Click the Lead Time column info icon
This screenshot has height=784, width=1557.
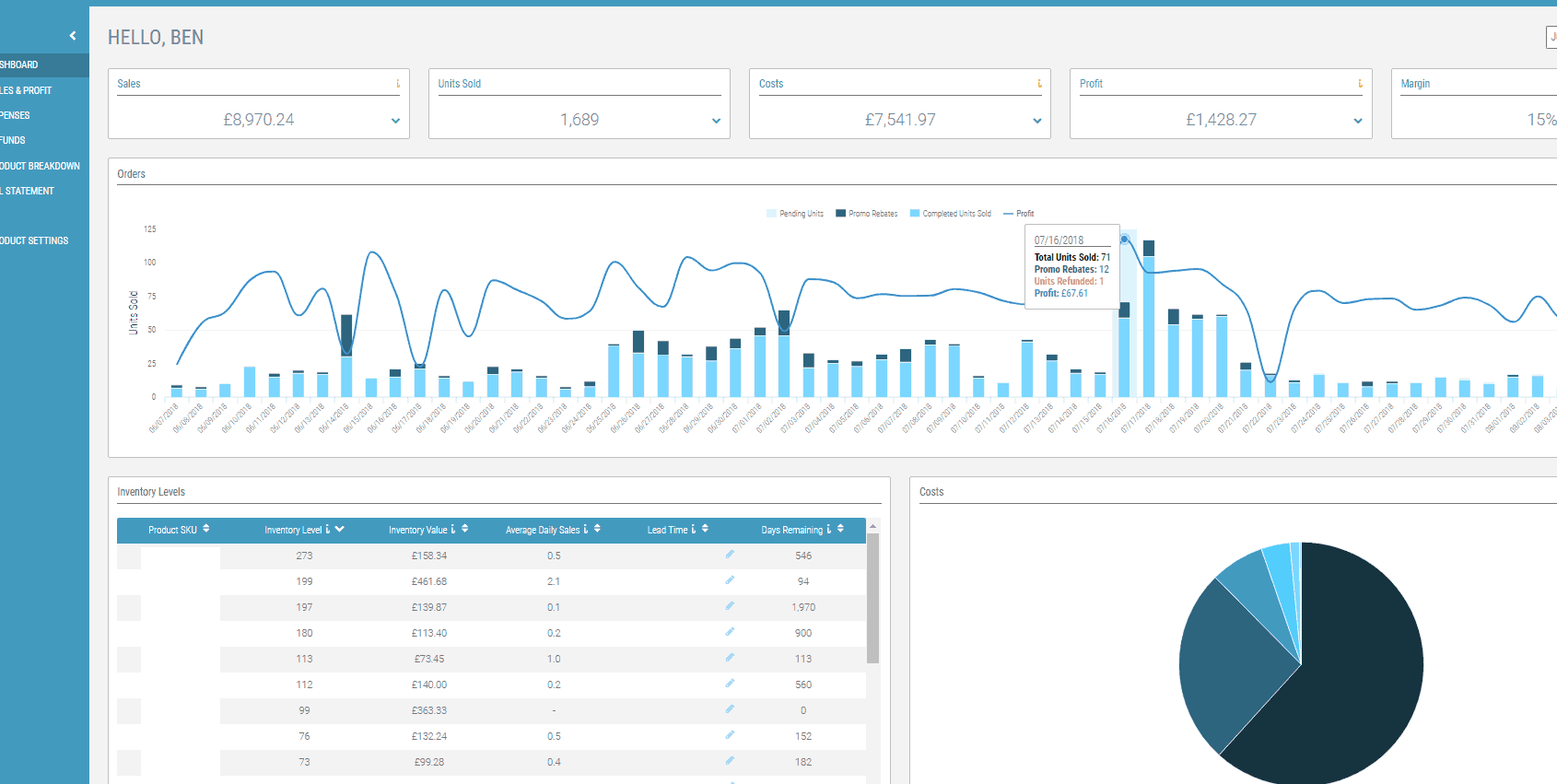693,530
